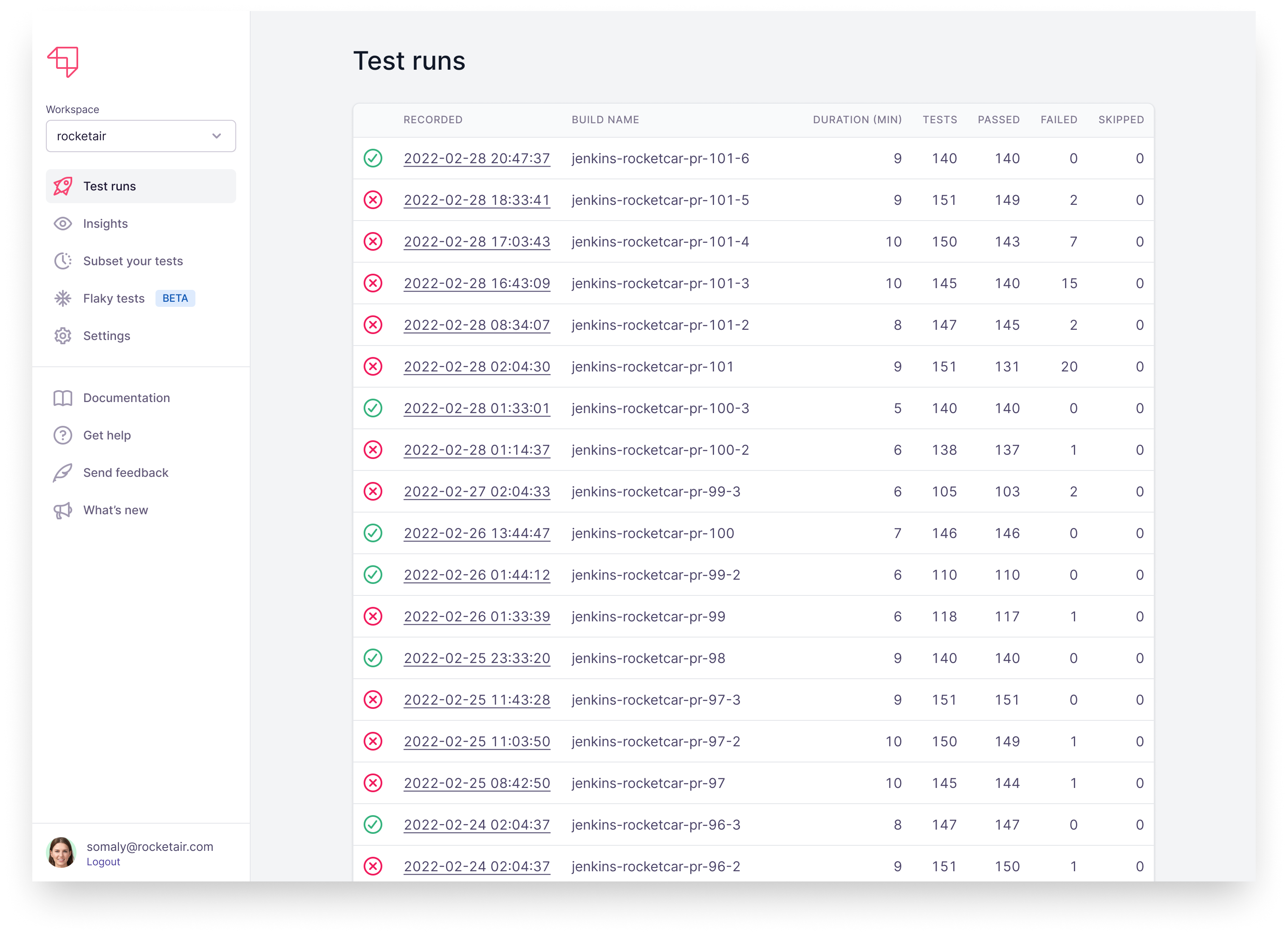The width and height of the screenshot is (1288, 935).
Task: Open the Workspace selector showing rocketair
Action: coord(141,136)
